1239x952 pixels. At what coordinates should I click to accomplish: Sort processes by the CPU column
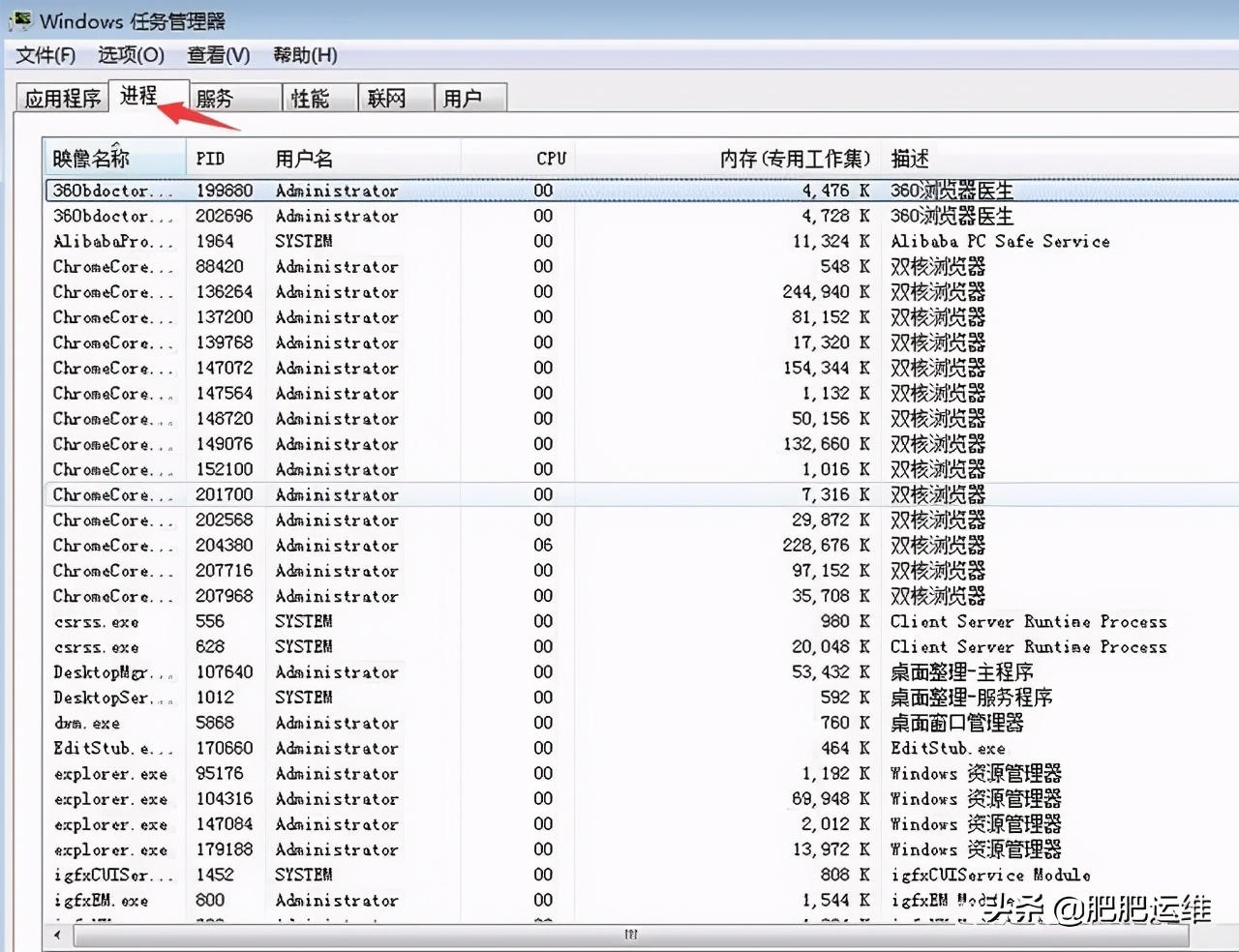550,158
